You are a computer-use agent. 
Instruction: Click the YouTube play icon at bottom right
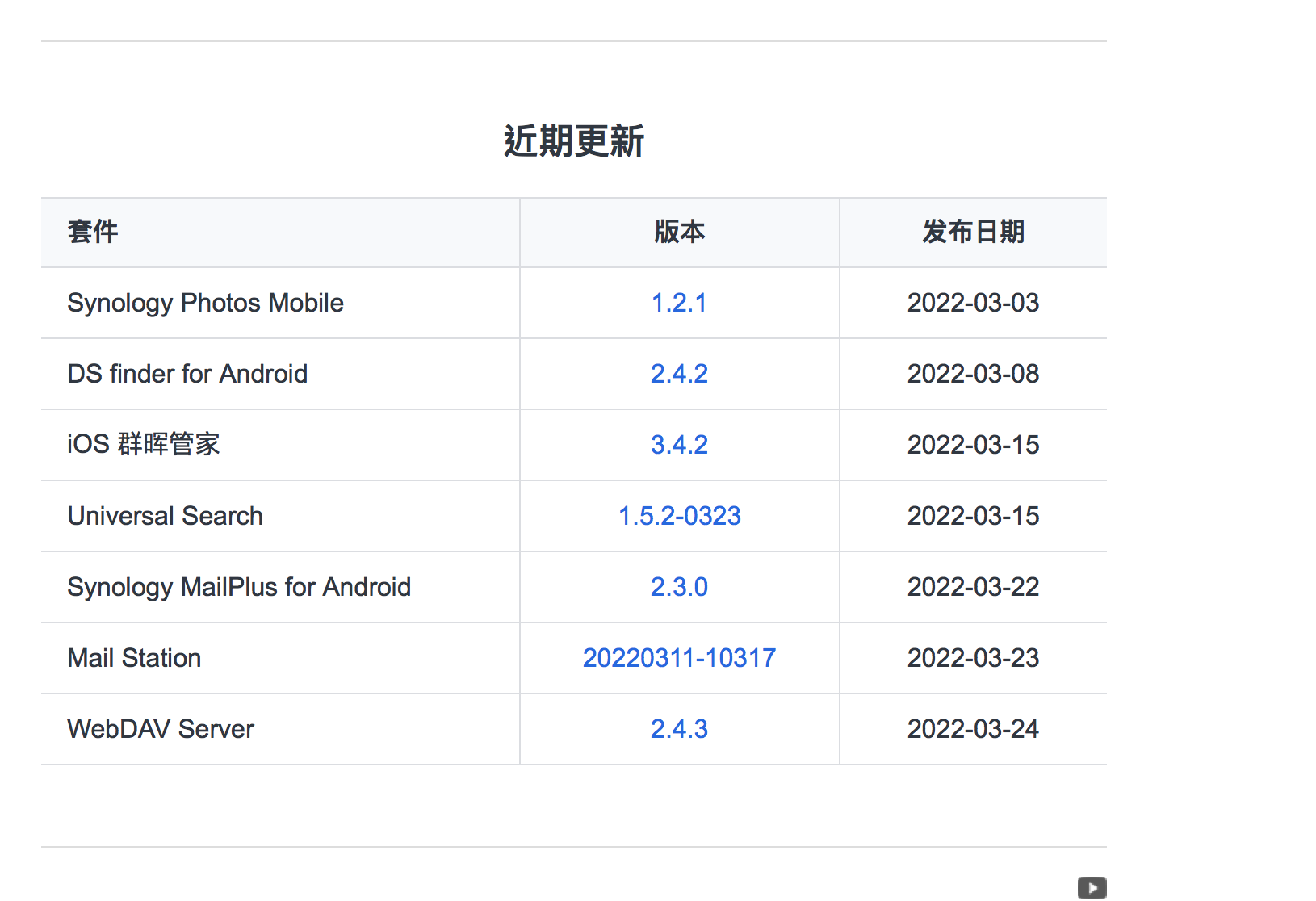coord(1092,888)
